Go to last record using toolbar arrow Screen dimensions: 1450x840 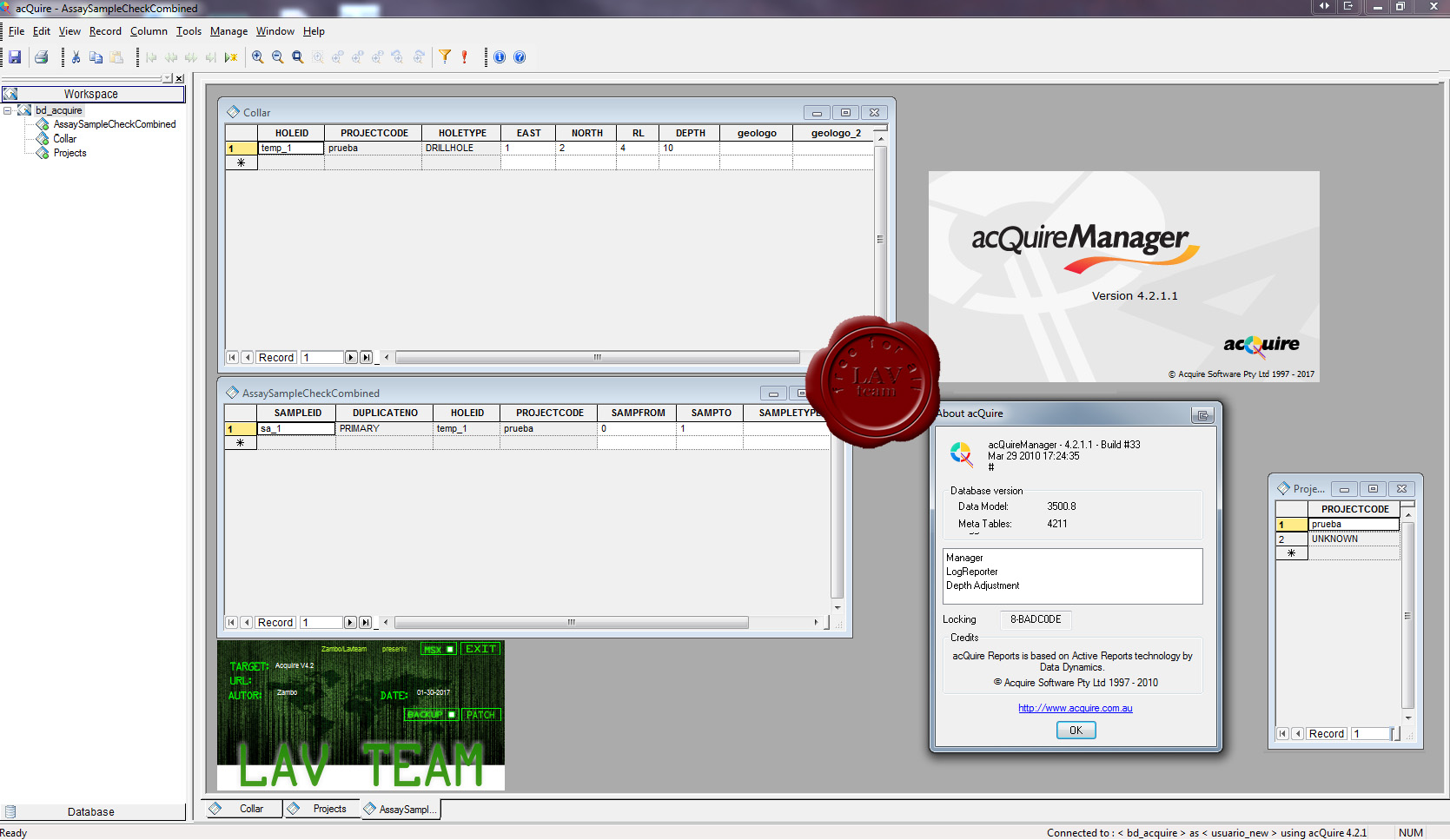click(x=211, y=57)
